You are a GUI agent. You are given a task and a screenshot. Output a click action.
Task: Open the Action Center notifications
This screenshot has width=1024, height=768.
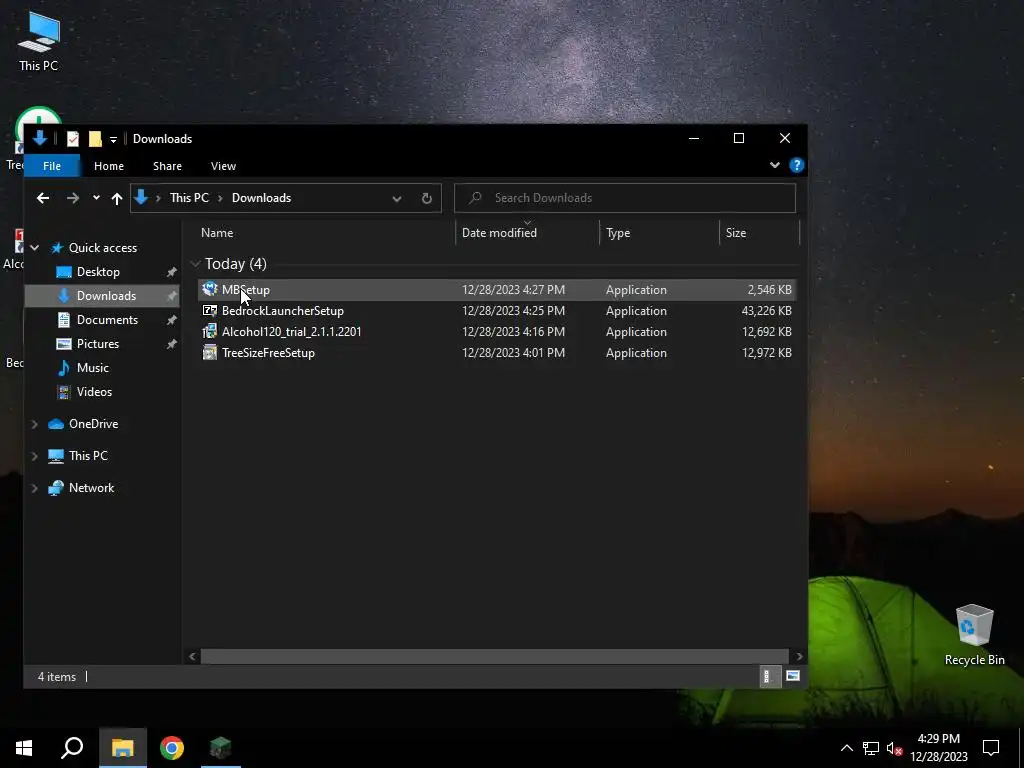(x=991, y=748)
